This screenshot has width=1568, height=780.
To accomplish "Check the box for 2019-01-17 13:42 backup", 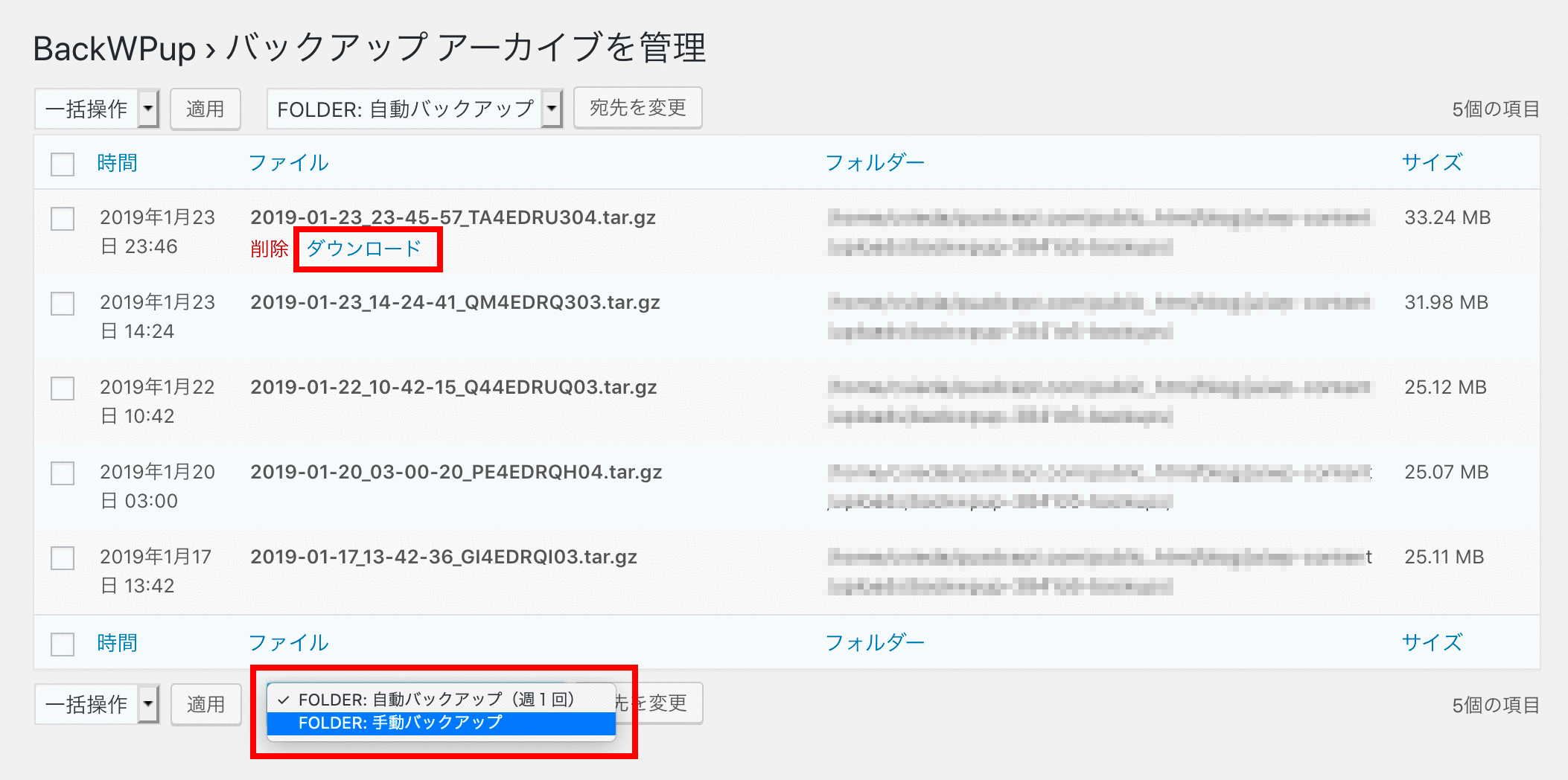I will tap(63, 558).
